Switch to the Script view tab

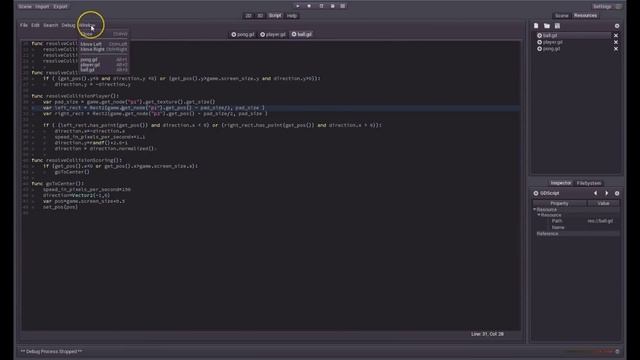tap(275, 16)
